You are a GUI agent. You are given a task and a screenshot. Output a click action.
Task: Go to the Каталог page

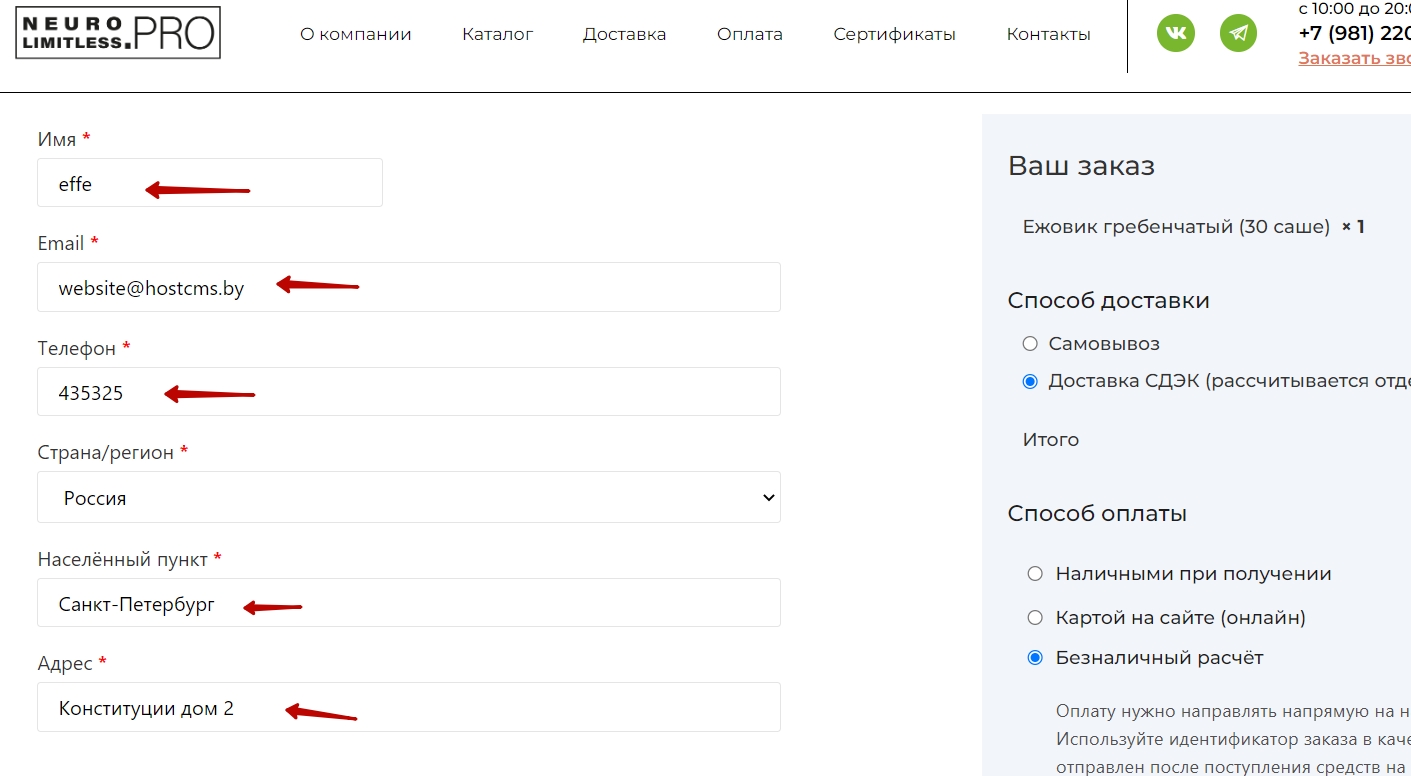point(497,34)
